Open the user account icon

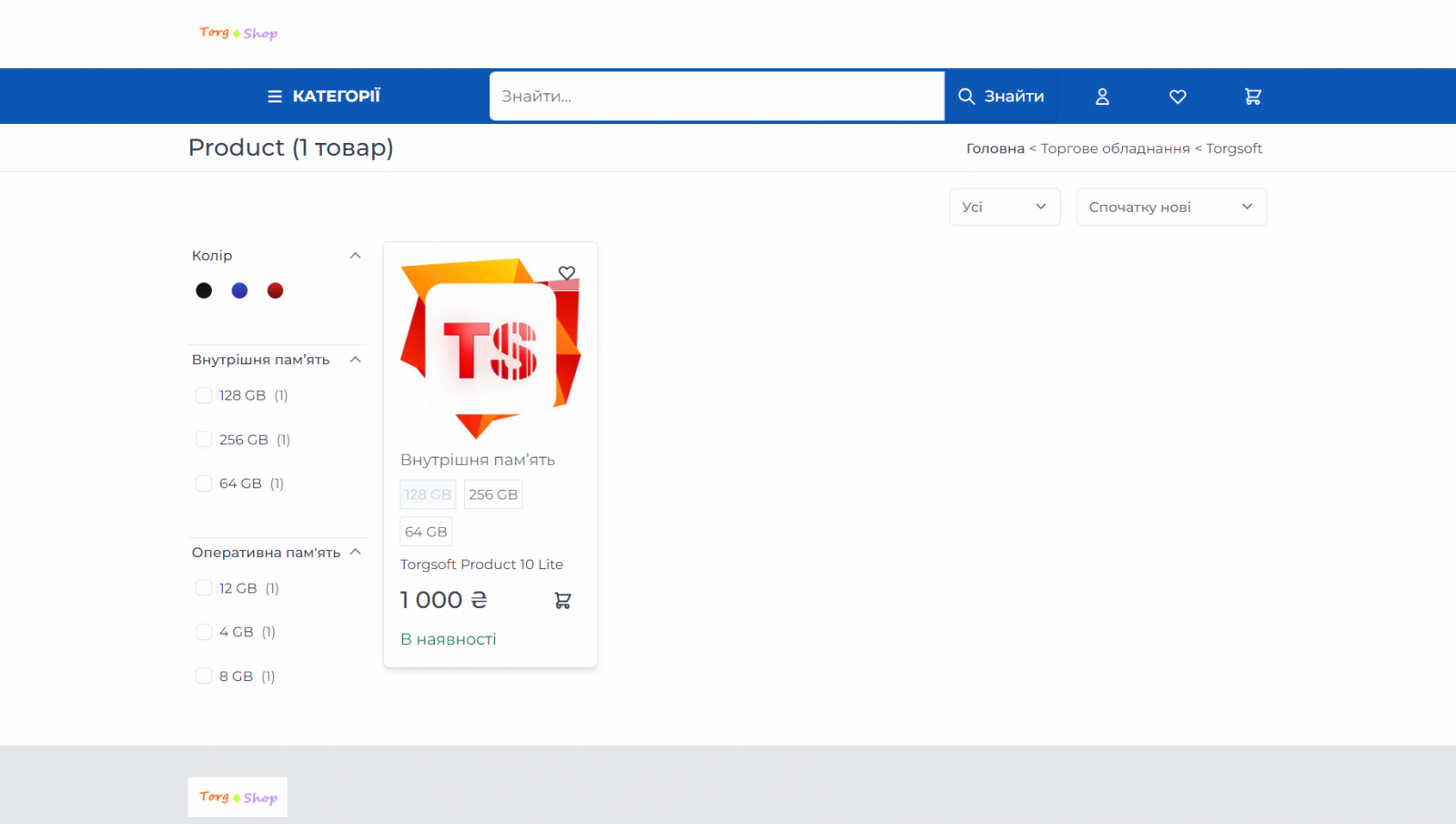pyautogui.click(x=1102, y=97)
